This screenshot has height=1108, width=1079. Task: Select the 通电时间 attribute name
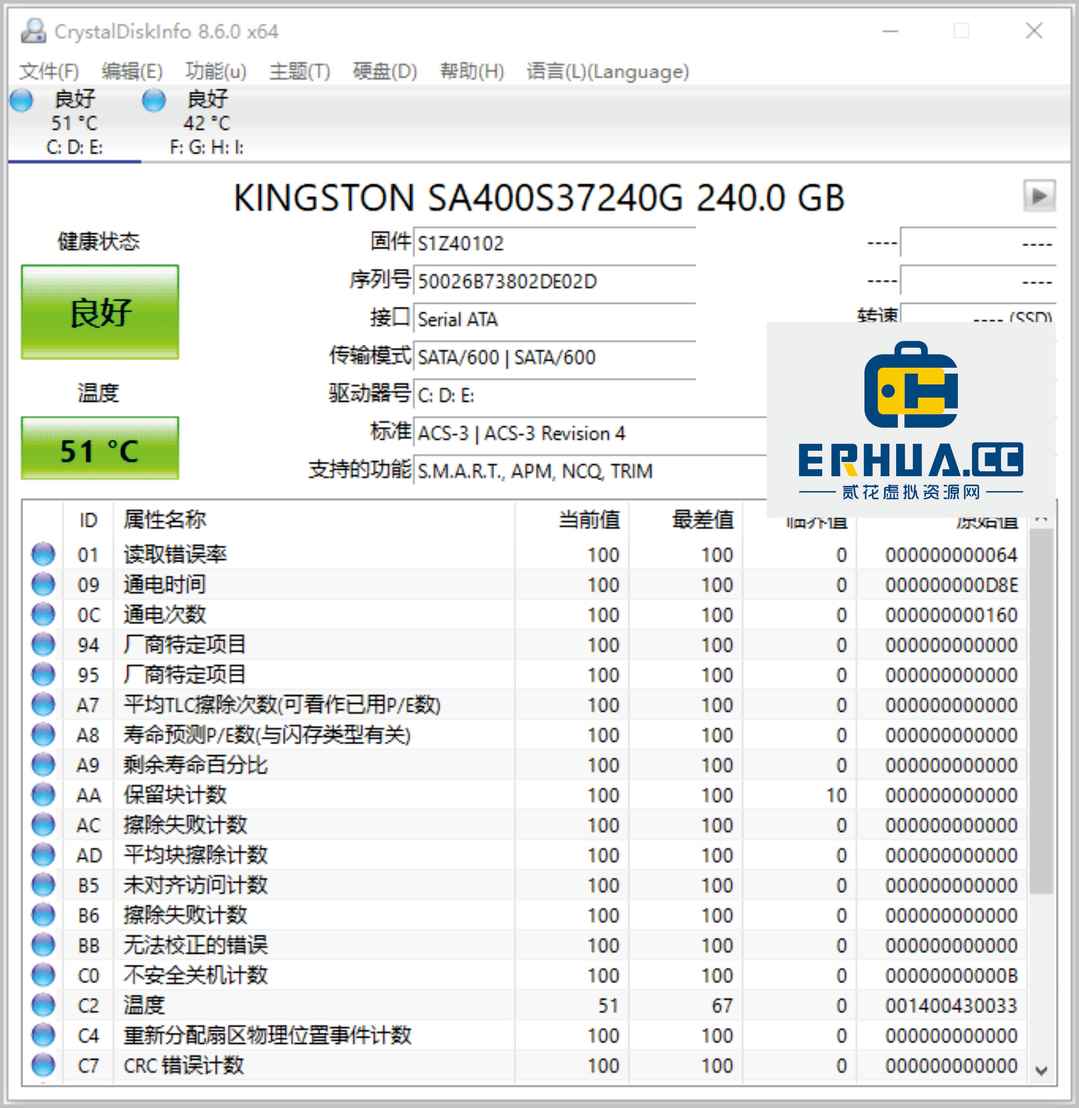click(165, 584)
